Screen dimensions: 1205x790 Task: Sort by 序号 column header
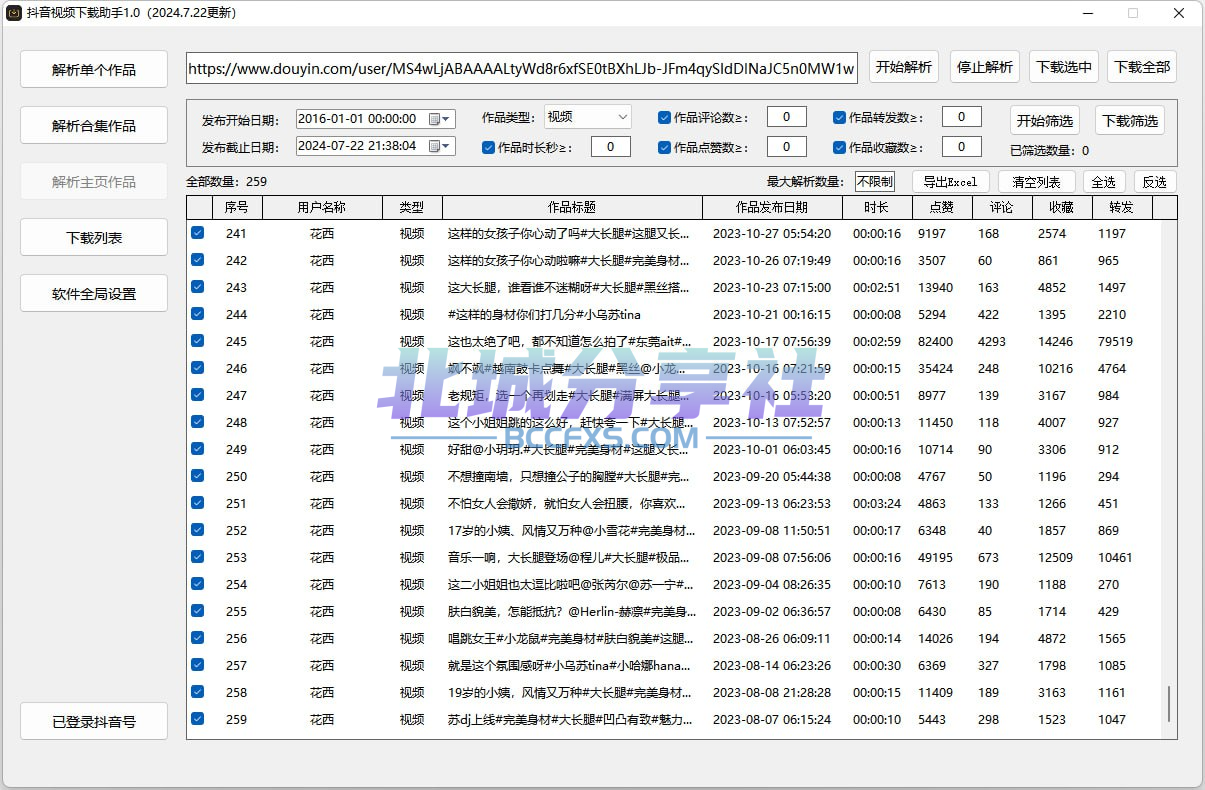click(237, 207)
